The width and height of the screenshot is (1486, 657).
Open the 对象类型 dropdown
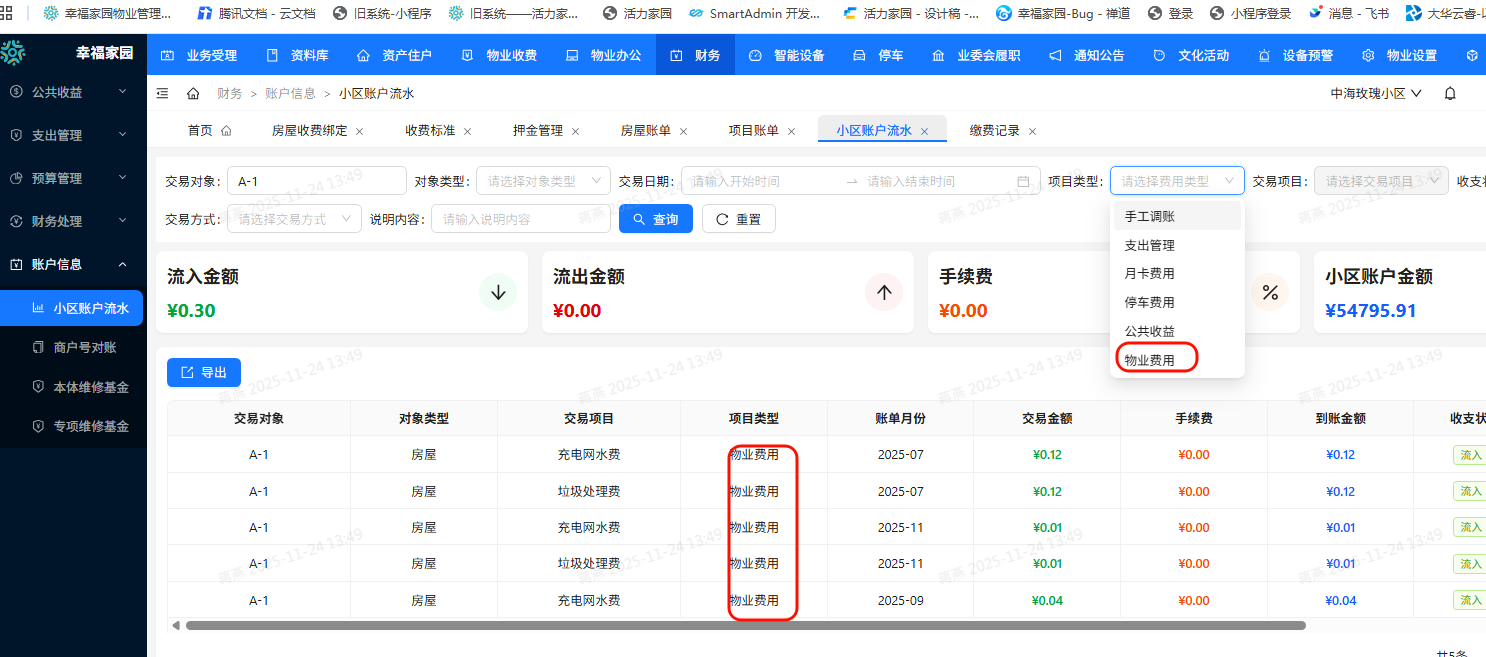(543, 181)
